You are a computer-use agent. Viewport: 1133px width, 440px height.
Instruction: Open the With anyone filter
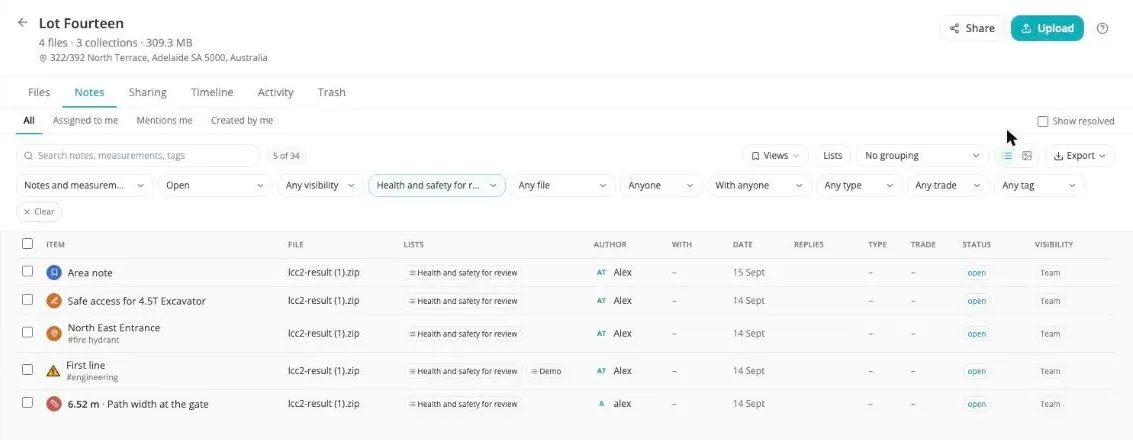759,186
